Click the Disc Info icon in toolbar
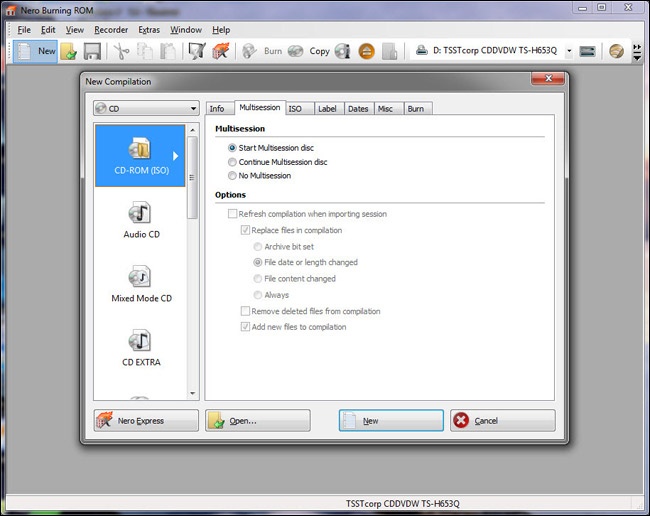 tap(343, 51)
